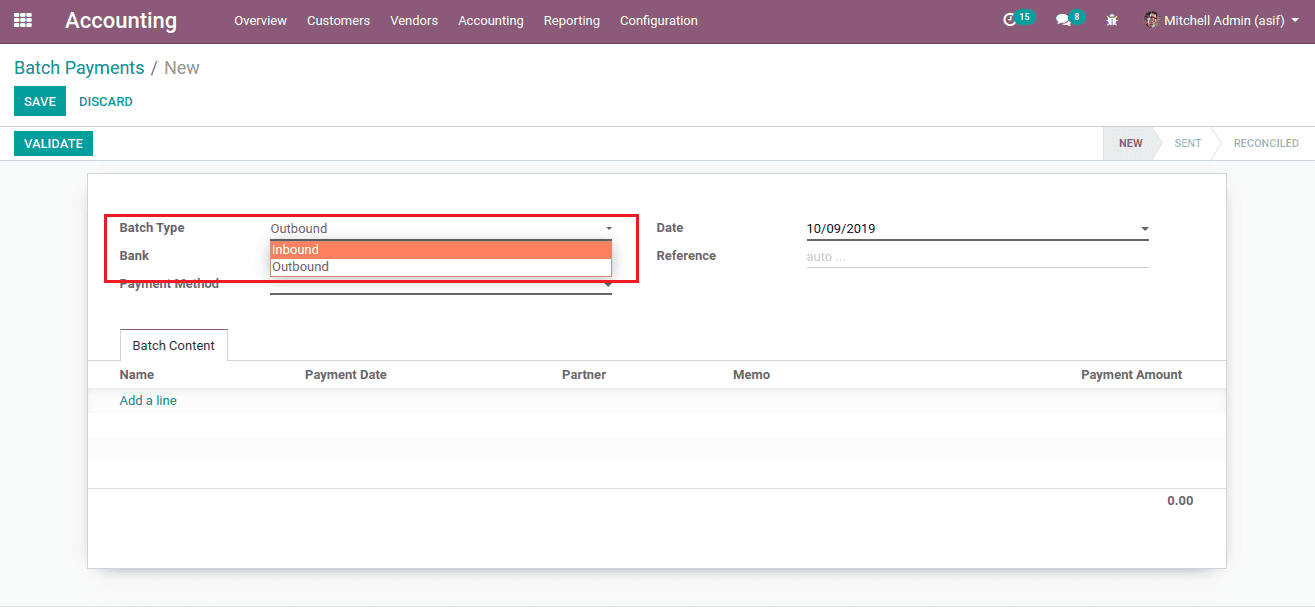Sort by Payment Amount column header
The width and height of the screenshot is (1315, 607).
click(x=1131, y=375)
